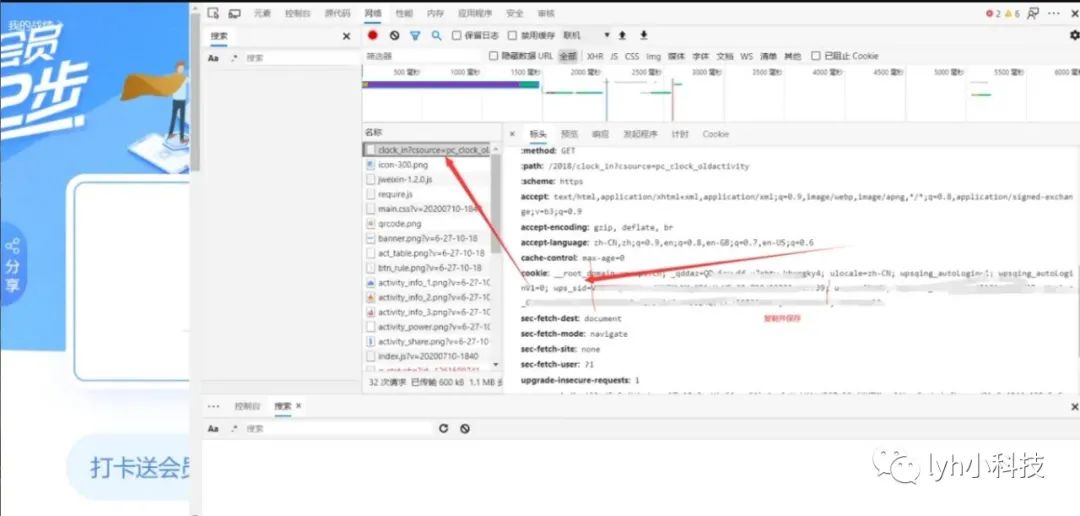Image resolution: width=1080 pixels, height=516 pixels.
Task: Toggle the device toolbar icon
Action: point(235,14)
